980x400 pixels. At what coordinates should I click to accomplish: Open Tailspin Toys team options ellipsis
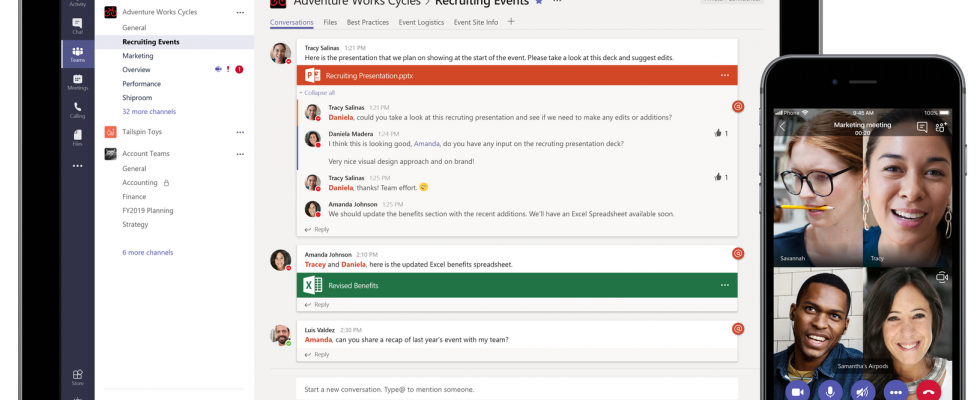240,132
